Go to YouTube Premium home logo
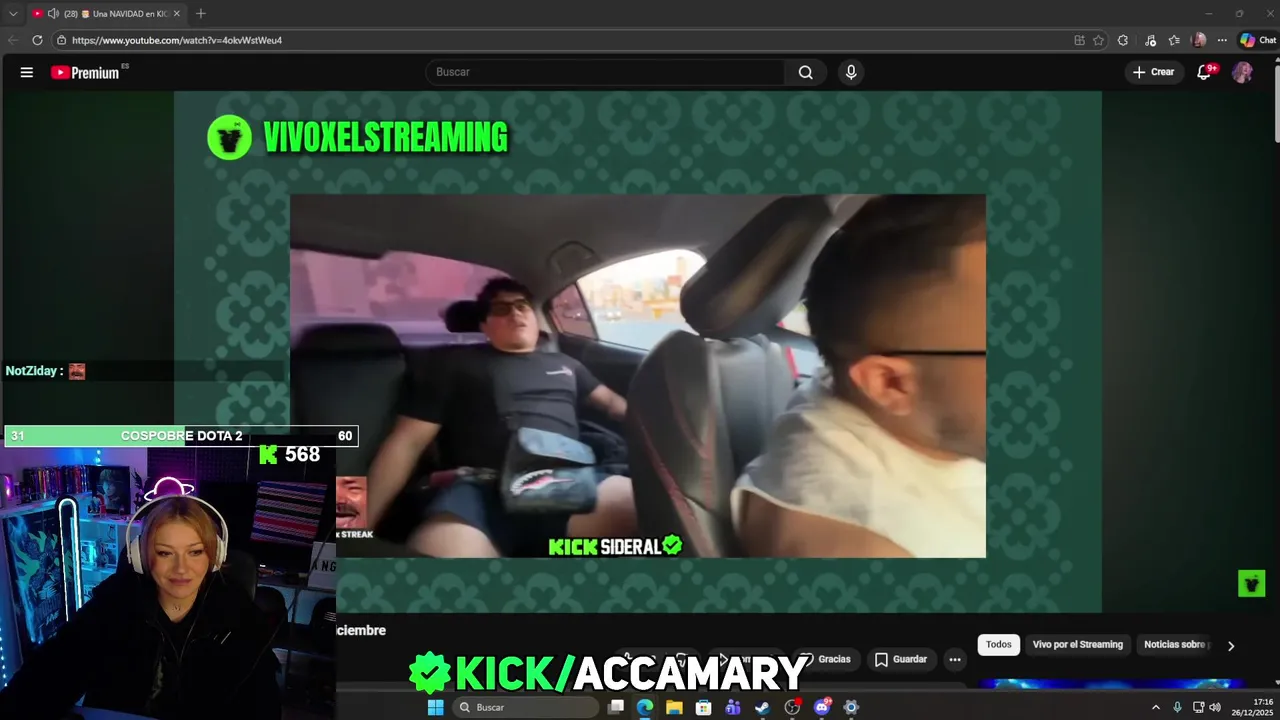Viewport: 1280px width, 720px height. pos(87,72)
